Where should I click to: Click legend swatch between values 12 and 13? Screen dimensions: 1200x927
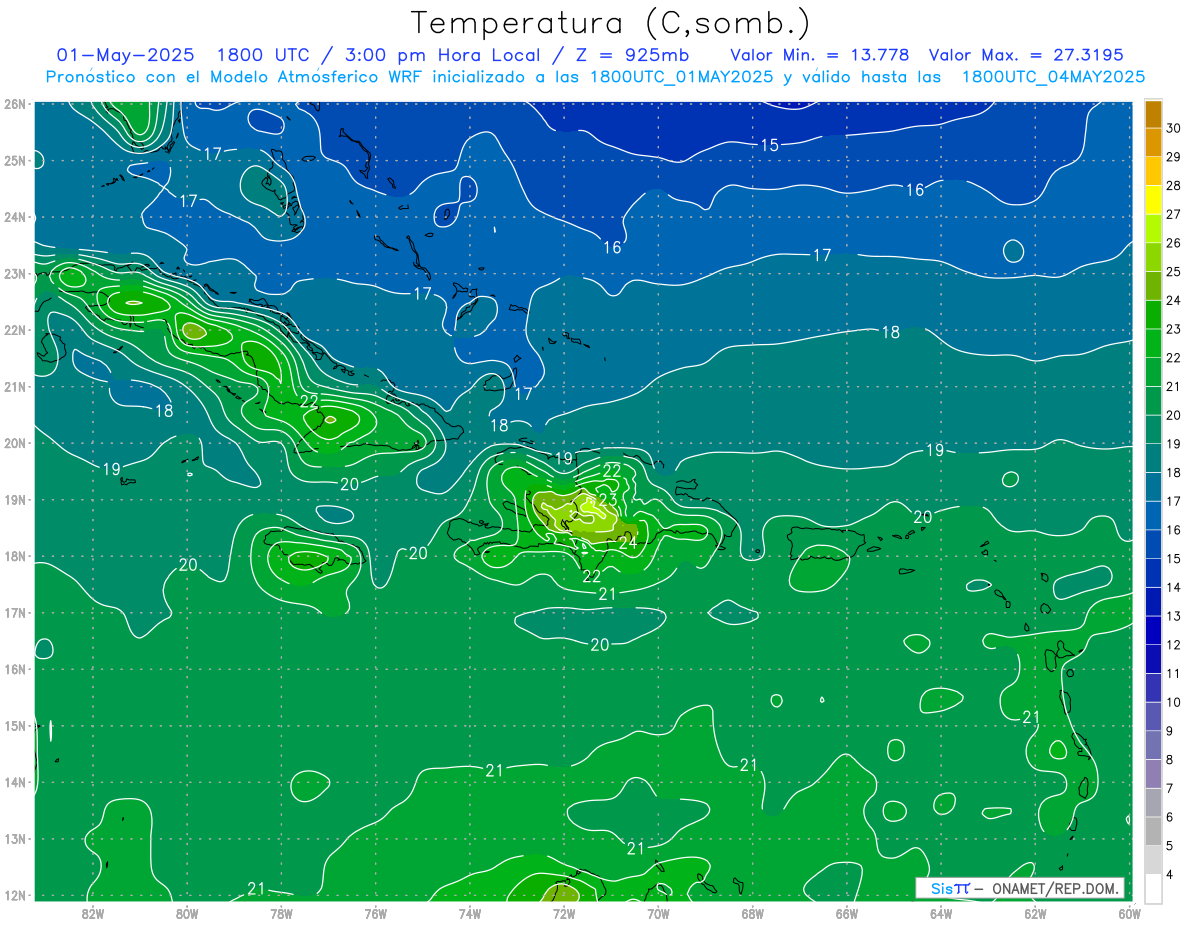click(x=1153, y=630)
